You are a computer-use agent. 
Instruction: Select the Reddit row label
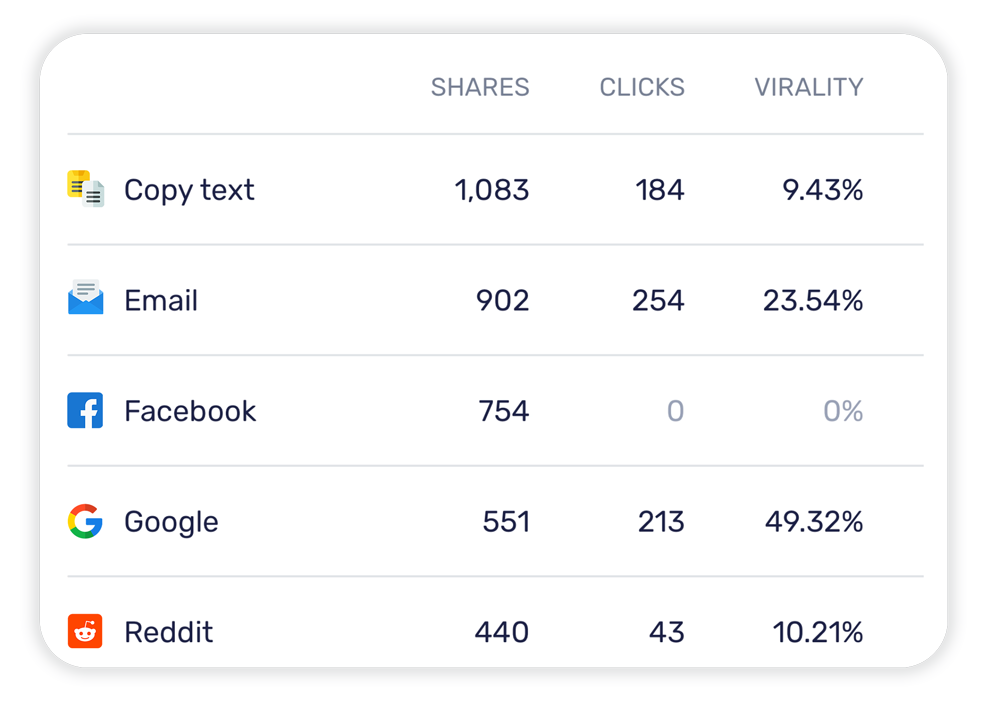point(169,632)
